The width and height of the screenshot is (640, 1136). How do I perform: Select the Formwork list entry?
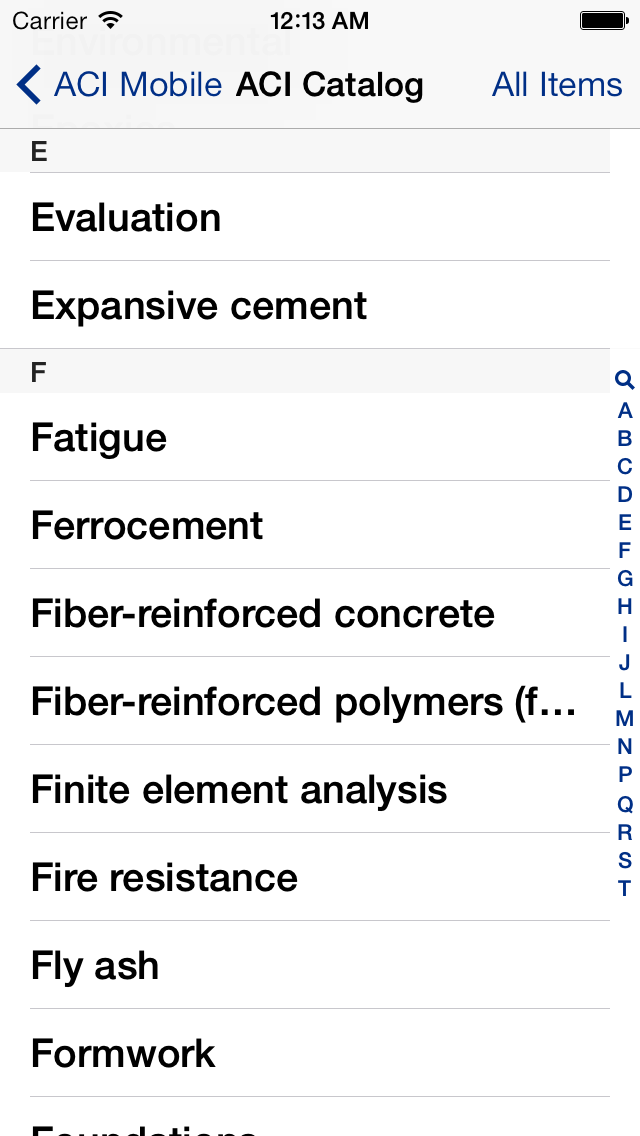[305, 1053]
